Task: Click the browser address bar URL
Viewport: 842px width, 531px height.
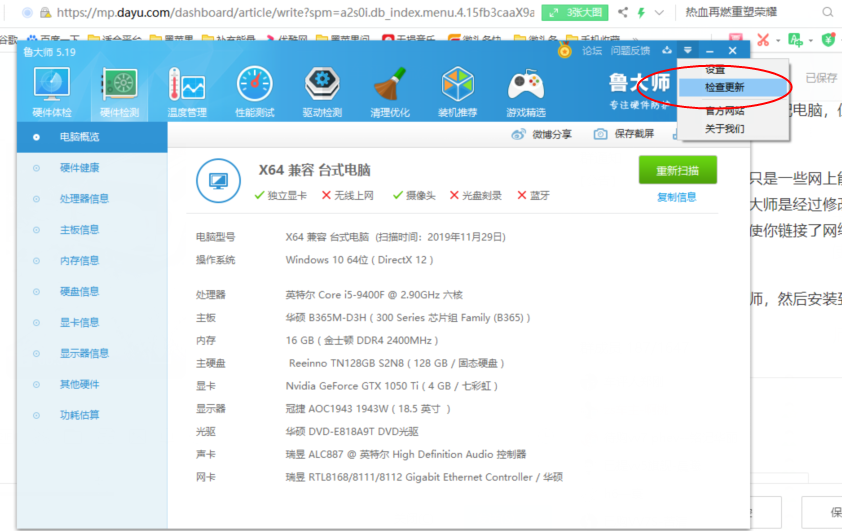Action: click(295, 12)
